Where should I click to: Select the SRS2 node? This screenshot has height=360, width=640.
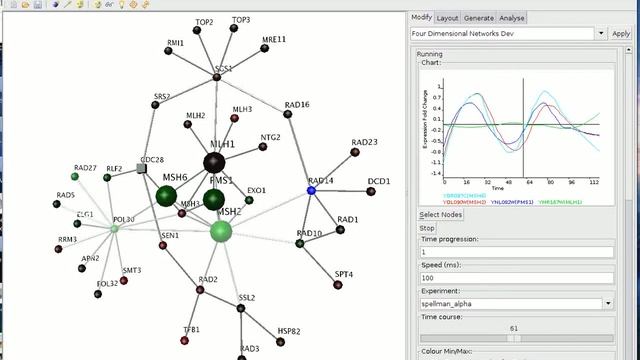[155, 105]
